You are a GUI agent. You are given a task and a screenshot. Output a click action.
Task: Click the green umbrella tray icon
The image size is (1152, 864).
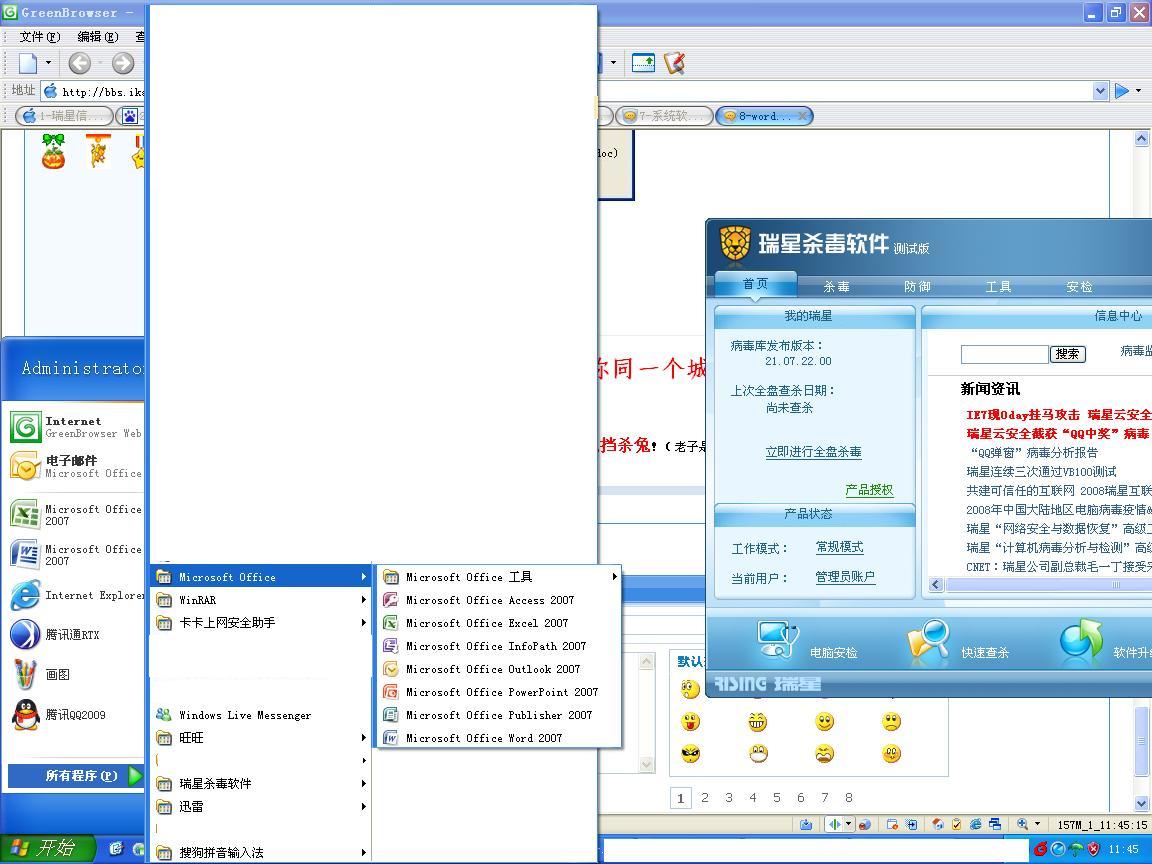click(1076, 849)
